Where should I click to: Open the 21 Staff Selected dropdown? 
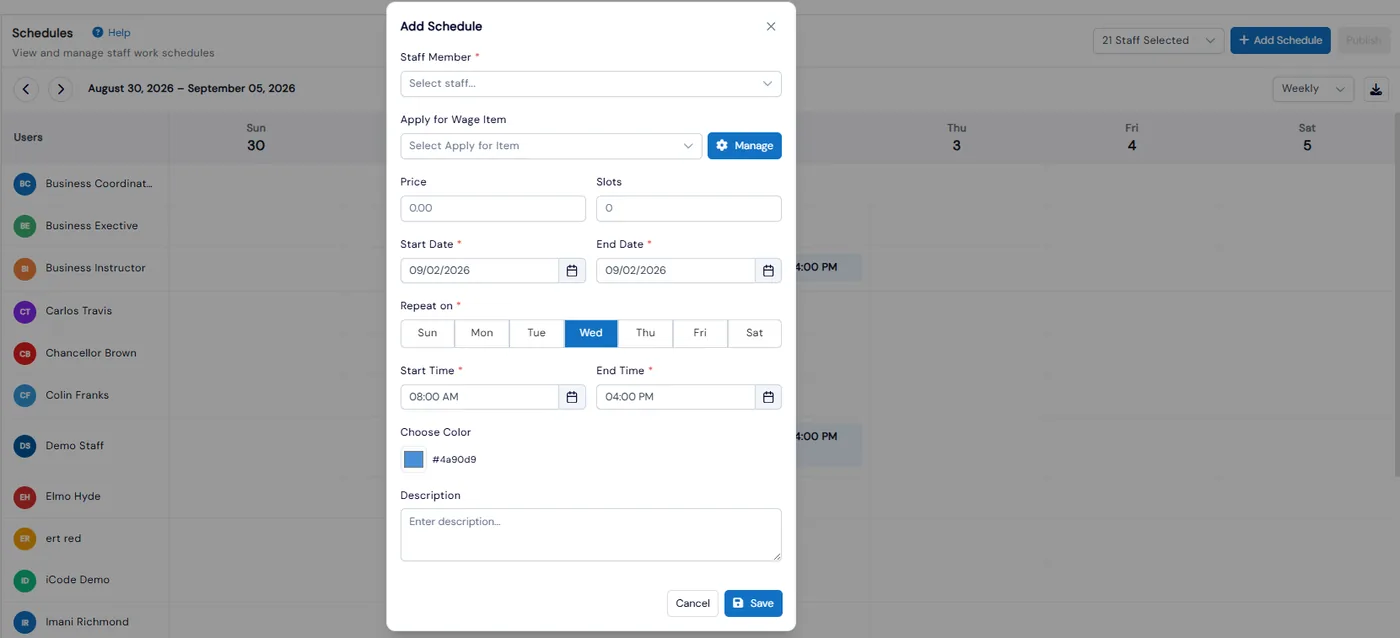pyautogui.click(x=1158, y=41)
